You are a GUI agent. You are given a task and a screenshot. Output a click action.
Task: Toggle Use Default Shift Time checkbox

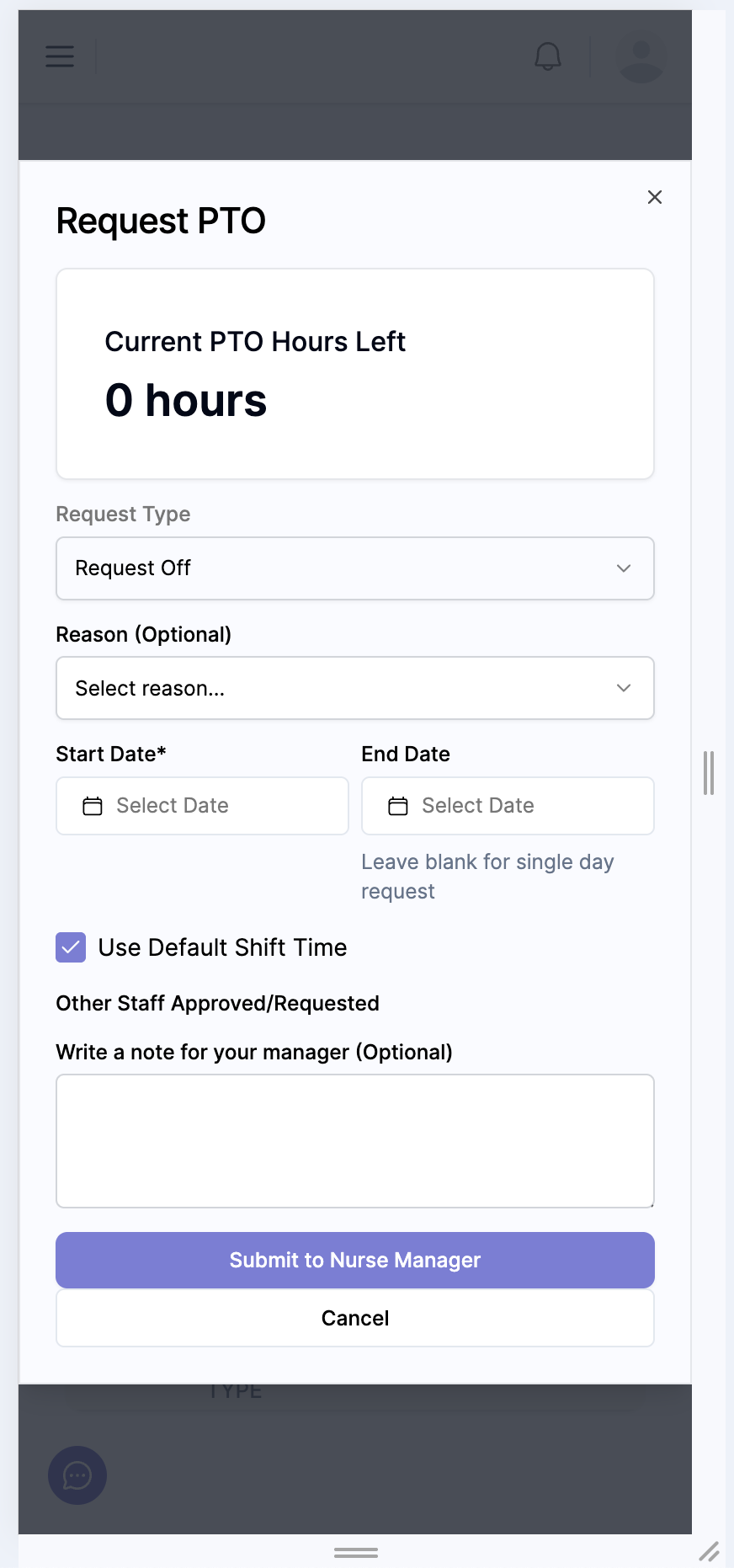pyautogui.click(x=71, y=947)
